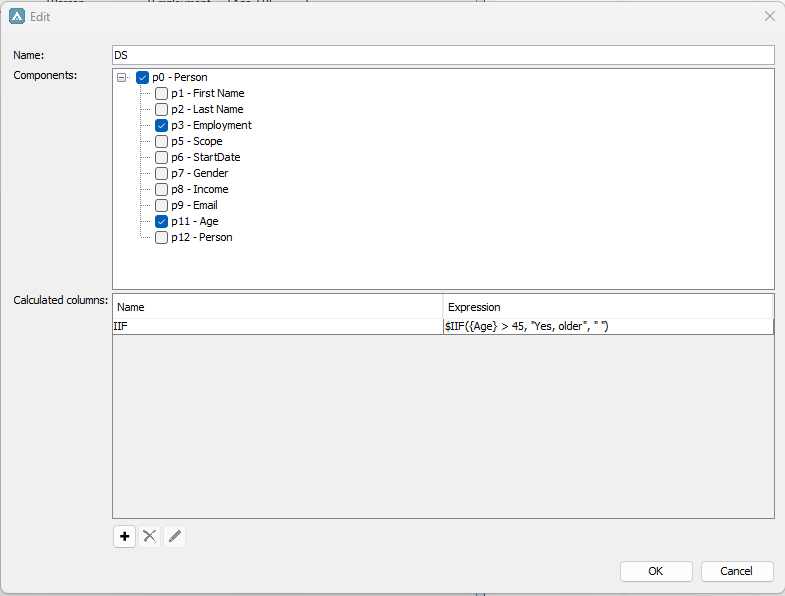This screenshot has height=596, width=785.
Task: Select the IIF calculated column row
Action: tap(277, 326)
